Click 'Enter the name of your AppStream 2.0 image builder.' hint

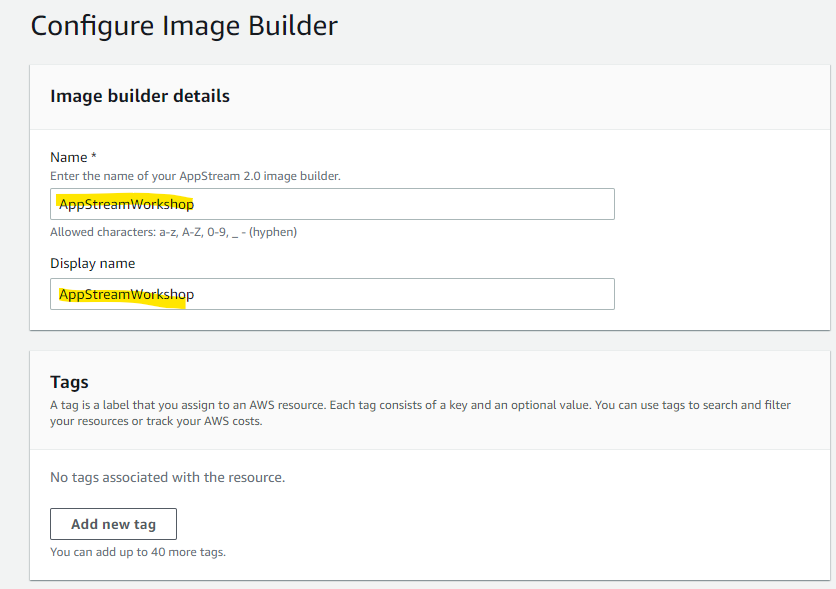pos(195,176)
